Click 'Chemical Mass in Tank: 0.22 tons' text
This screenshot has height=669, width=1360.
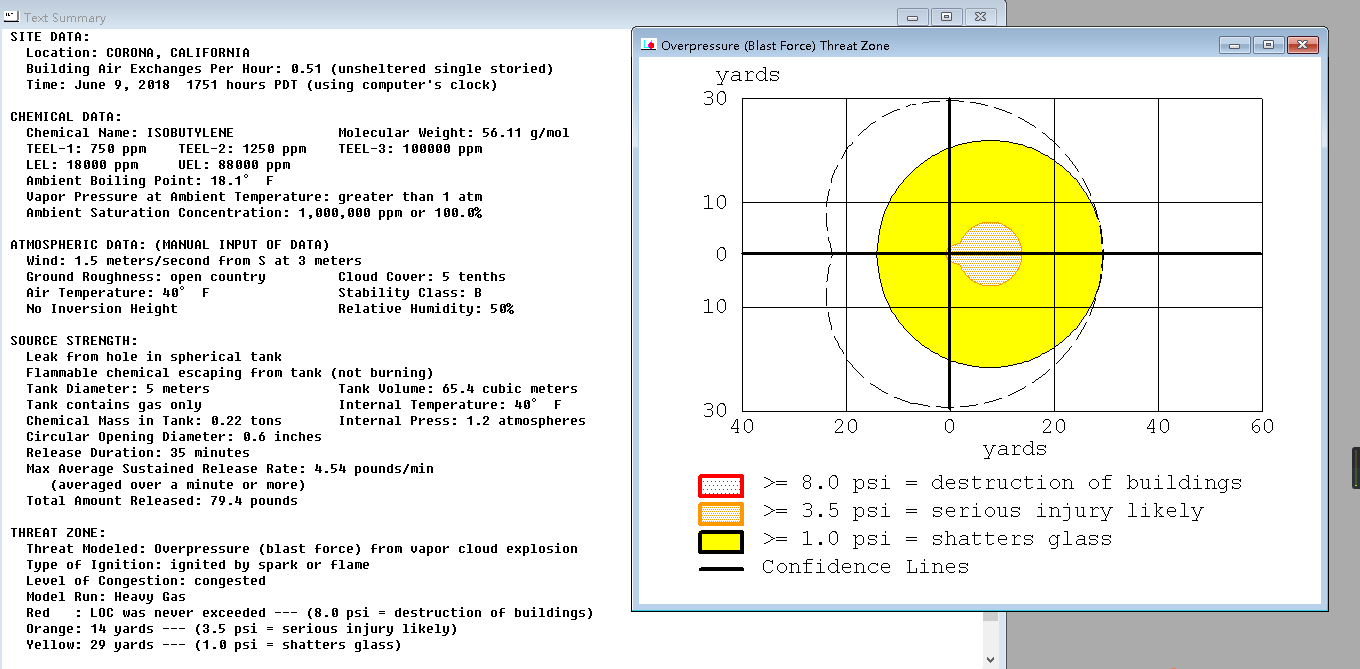pos(154,421)
